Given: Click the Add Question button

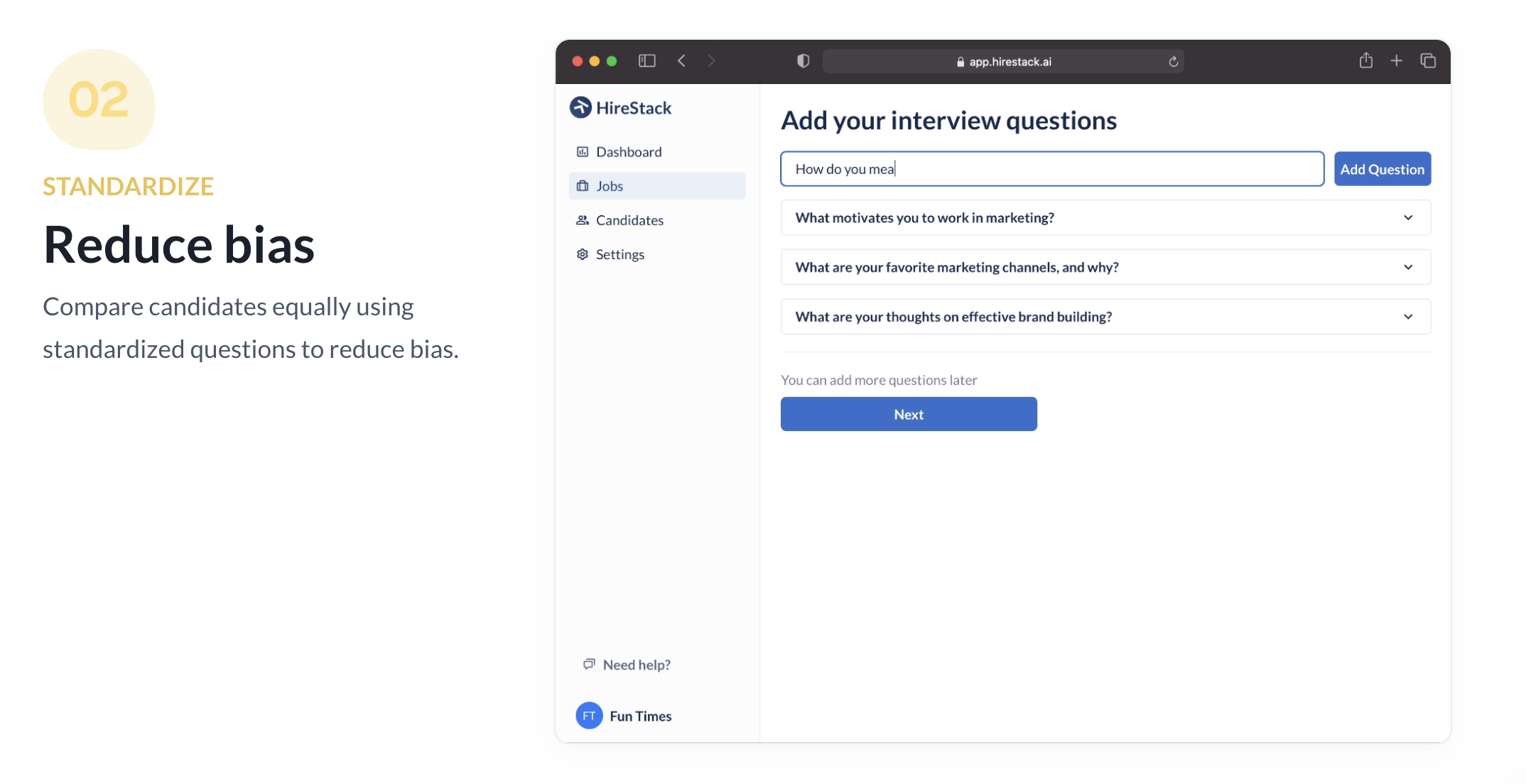Looking at the screenshot, I should point(1382,169).
